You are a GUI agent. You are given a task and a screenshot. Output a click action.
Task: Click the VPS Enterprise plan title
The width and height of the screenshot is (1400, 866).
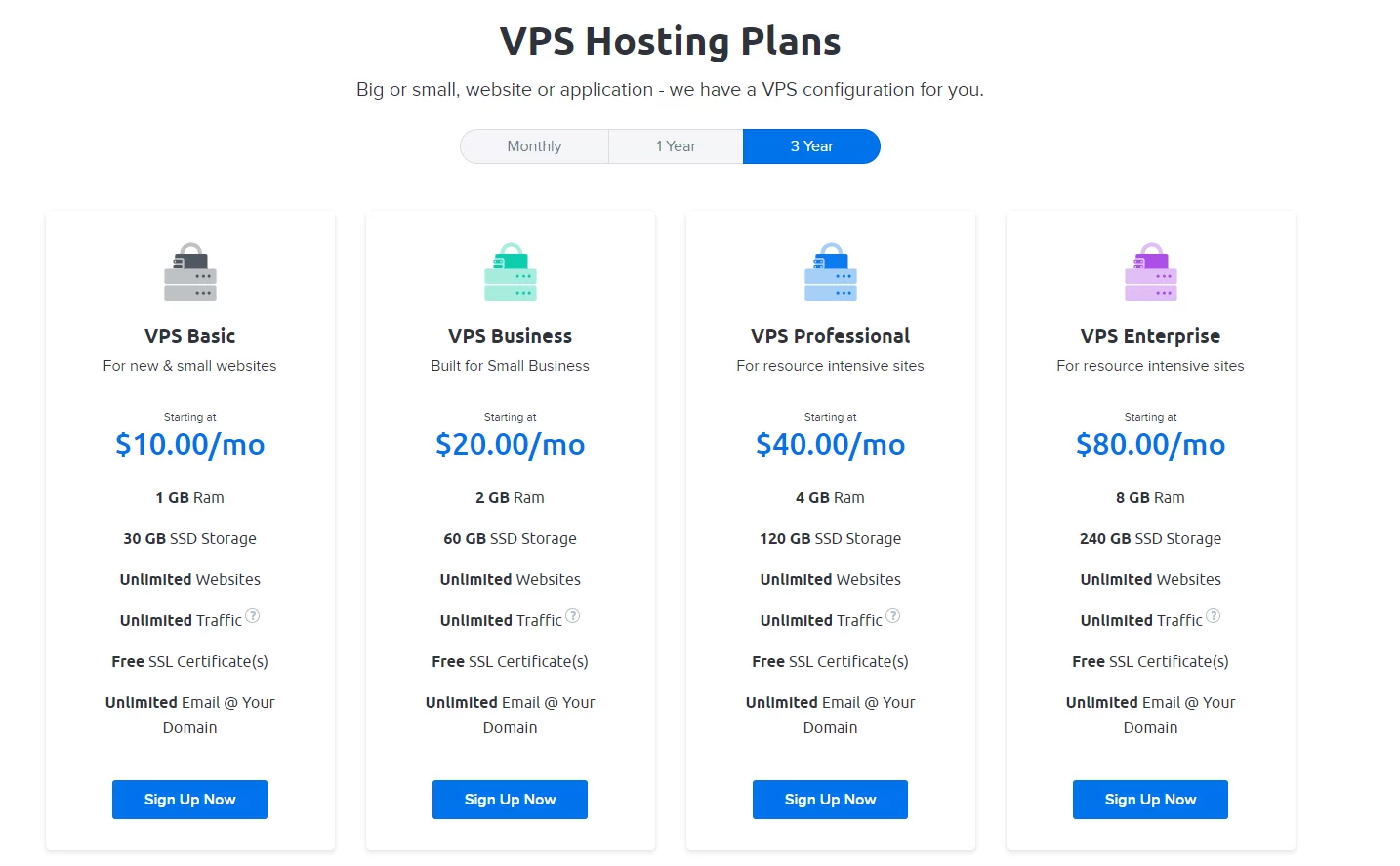point(1151,336)
